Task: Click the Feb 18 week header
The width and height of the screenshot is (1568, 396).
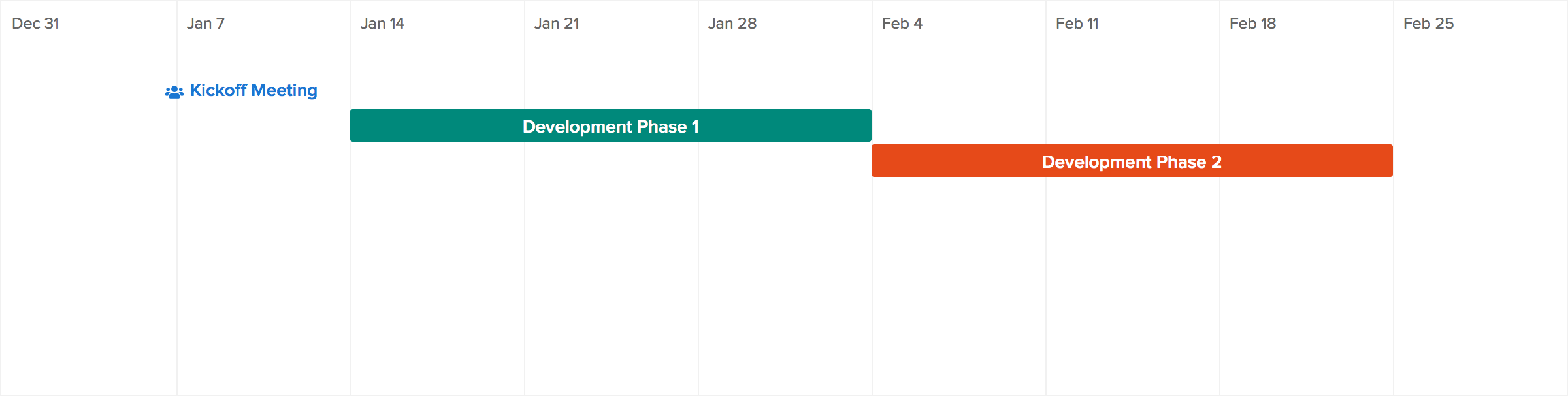Action: (x=1252, y=24)
